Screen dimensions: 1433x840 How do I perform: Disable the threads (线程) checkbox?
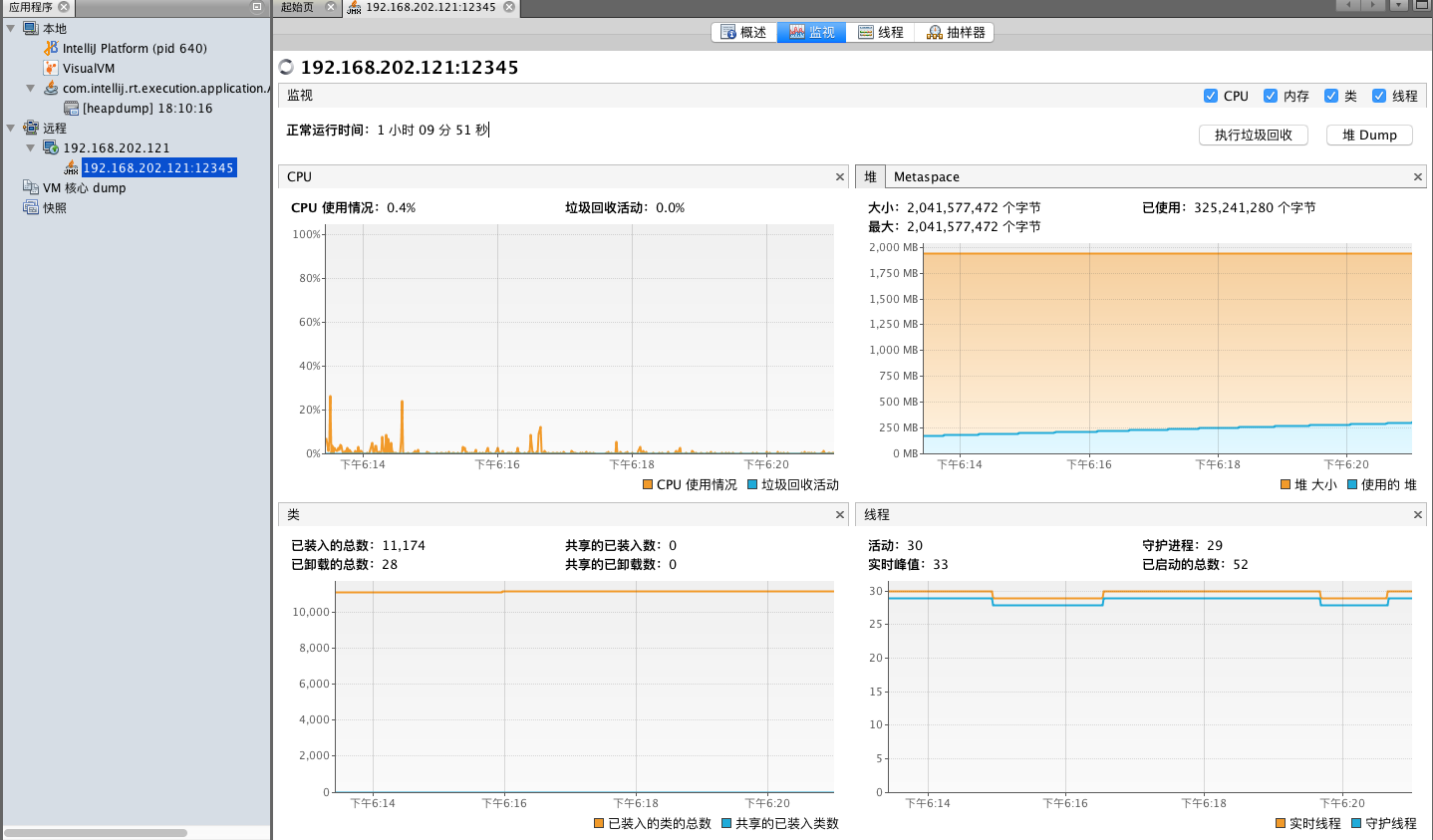(x=1379, y=96)
